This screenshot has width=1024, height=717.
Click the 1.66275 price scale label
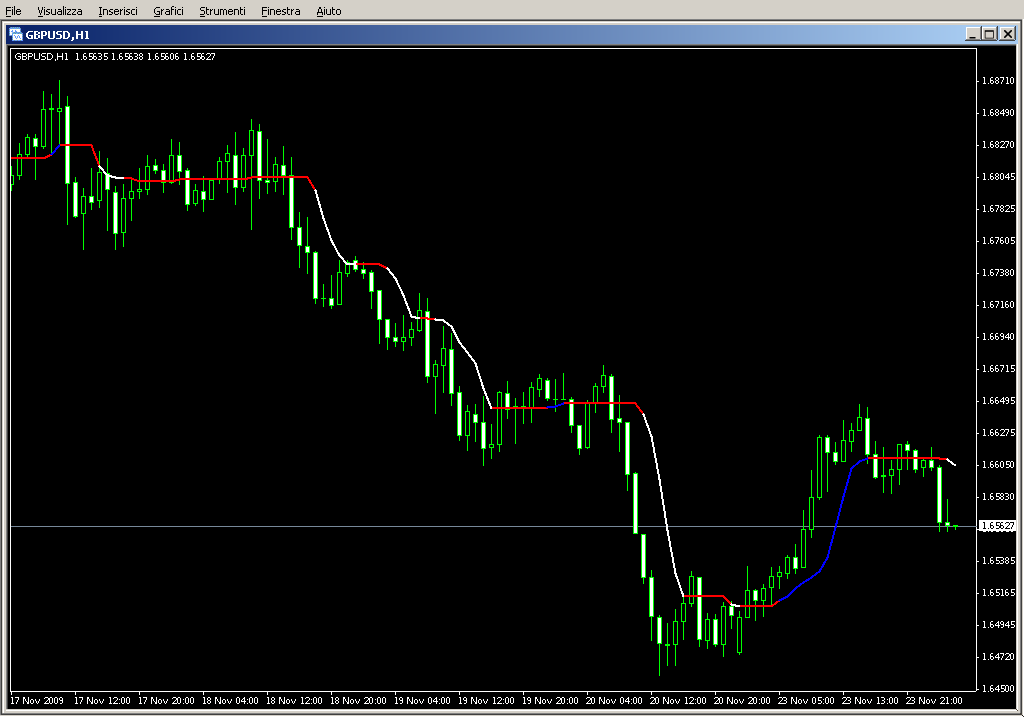(999, 433)
